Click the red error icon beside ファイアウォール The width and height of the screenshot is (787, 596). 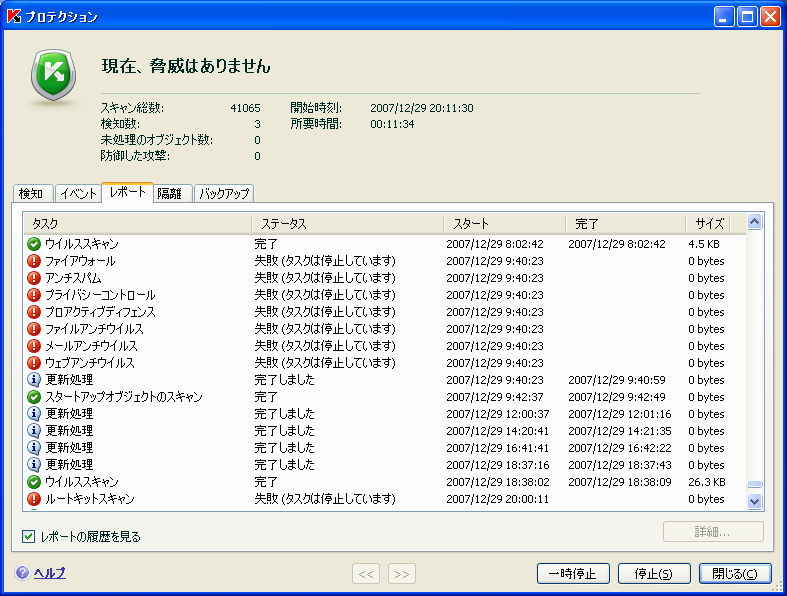click(34, 261)
